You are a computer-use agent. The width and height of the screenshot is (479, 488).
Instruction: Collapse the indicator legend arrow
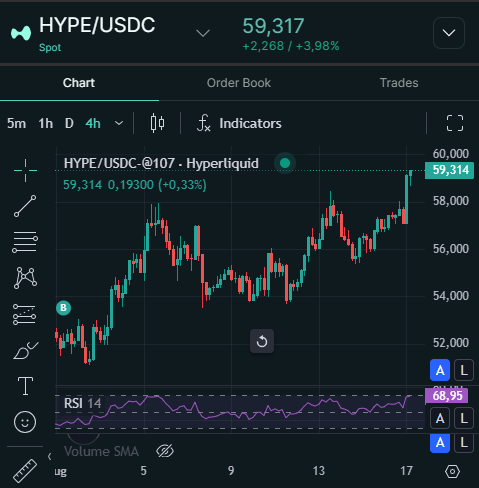point(49,456)
